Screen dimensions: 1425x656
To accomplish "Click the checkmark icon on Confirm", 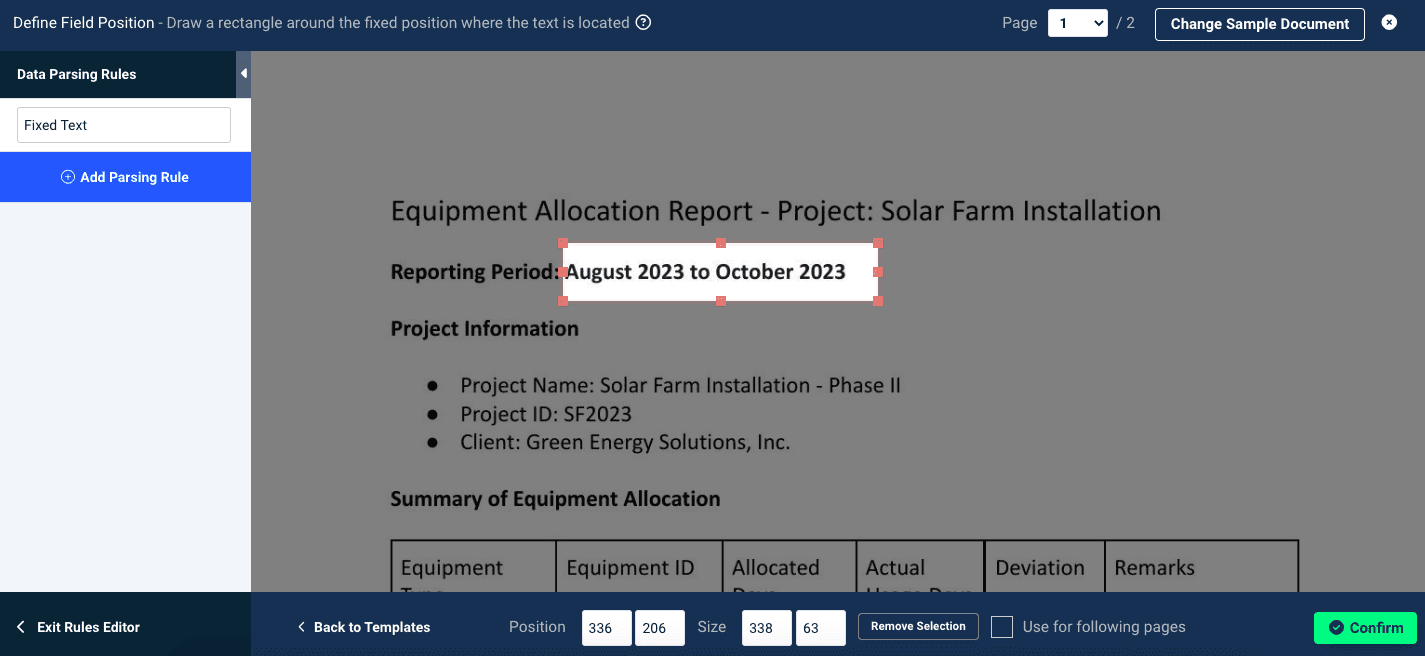I will (1336, 627).
